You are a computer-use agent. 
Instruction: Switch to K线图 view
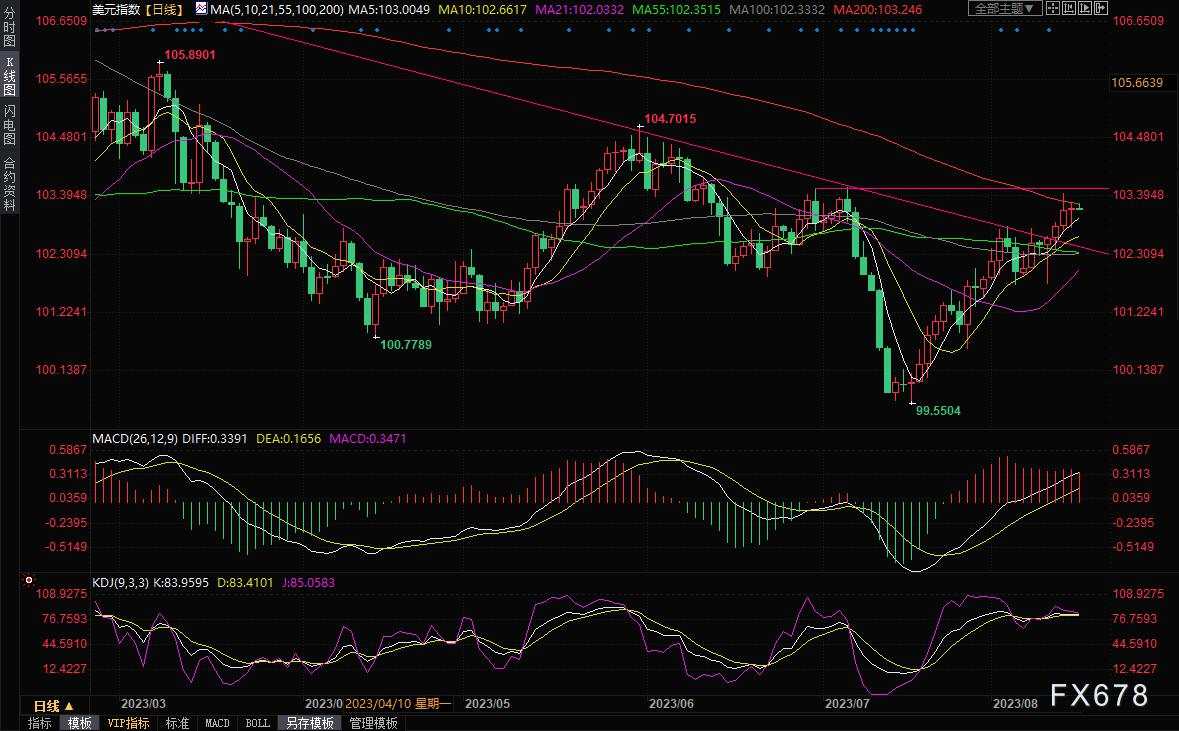pos(9,76)
